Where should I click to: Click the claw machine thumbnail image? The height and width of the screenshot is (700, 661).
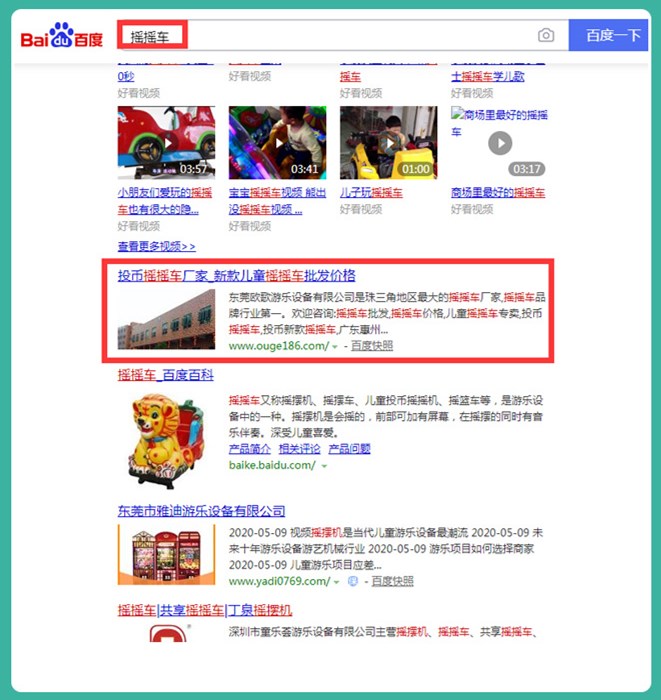166,554
